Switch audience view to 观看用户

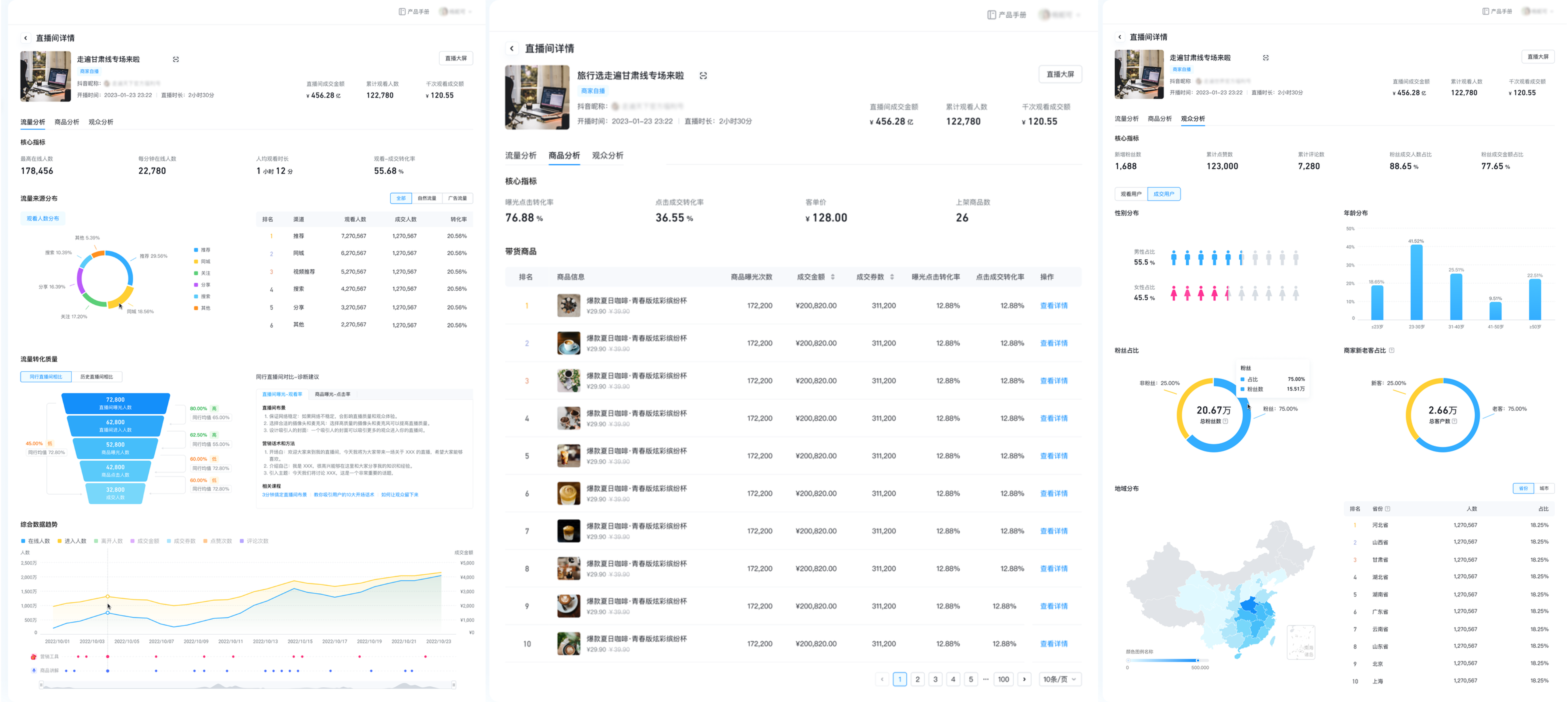(1131, 194)
